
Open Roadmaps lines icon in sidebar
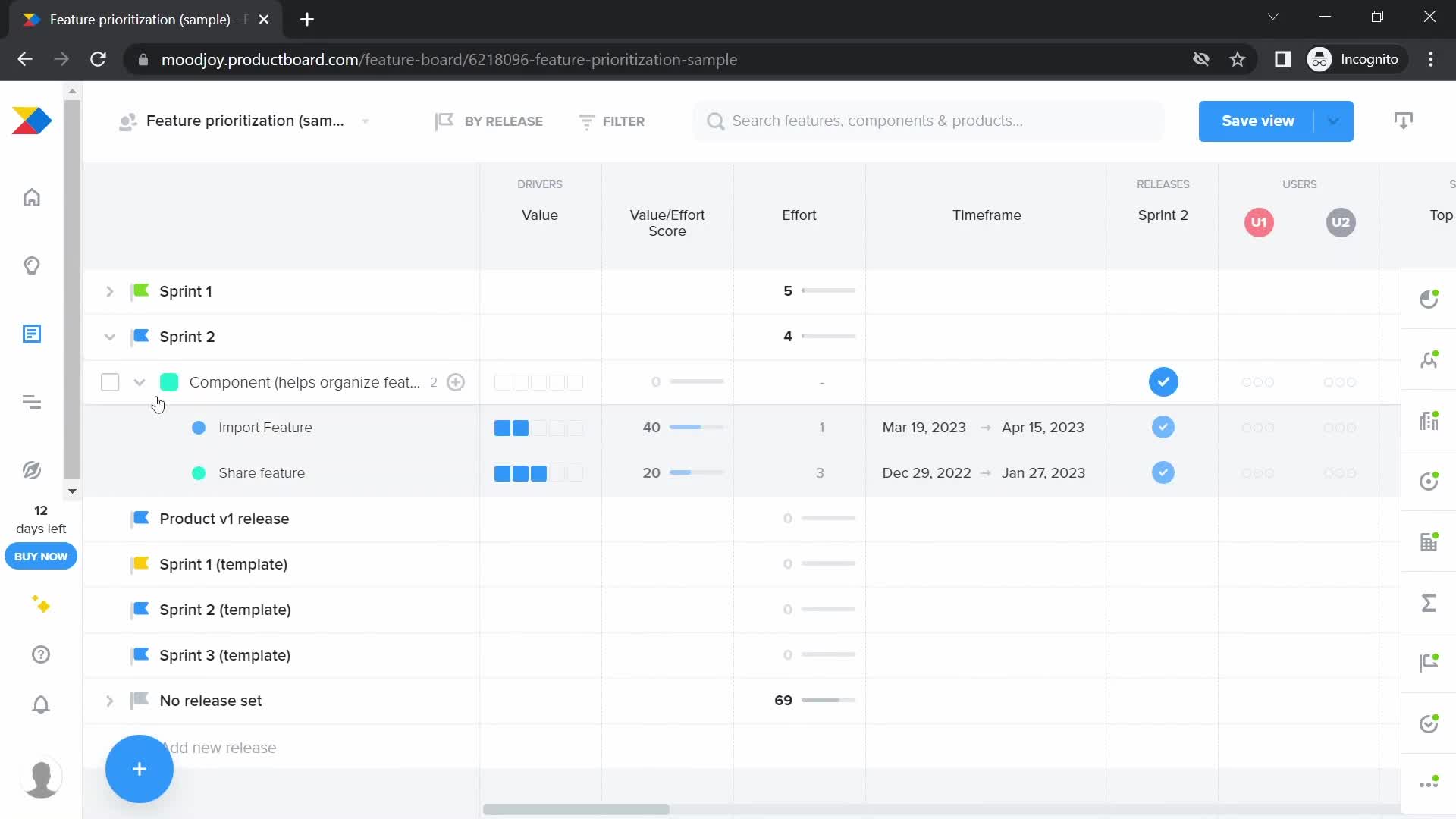tap(32, 402)
